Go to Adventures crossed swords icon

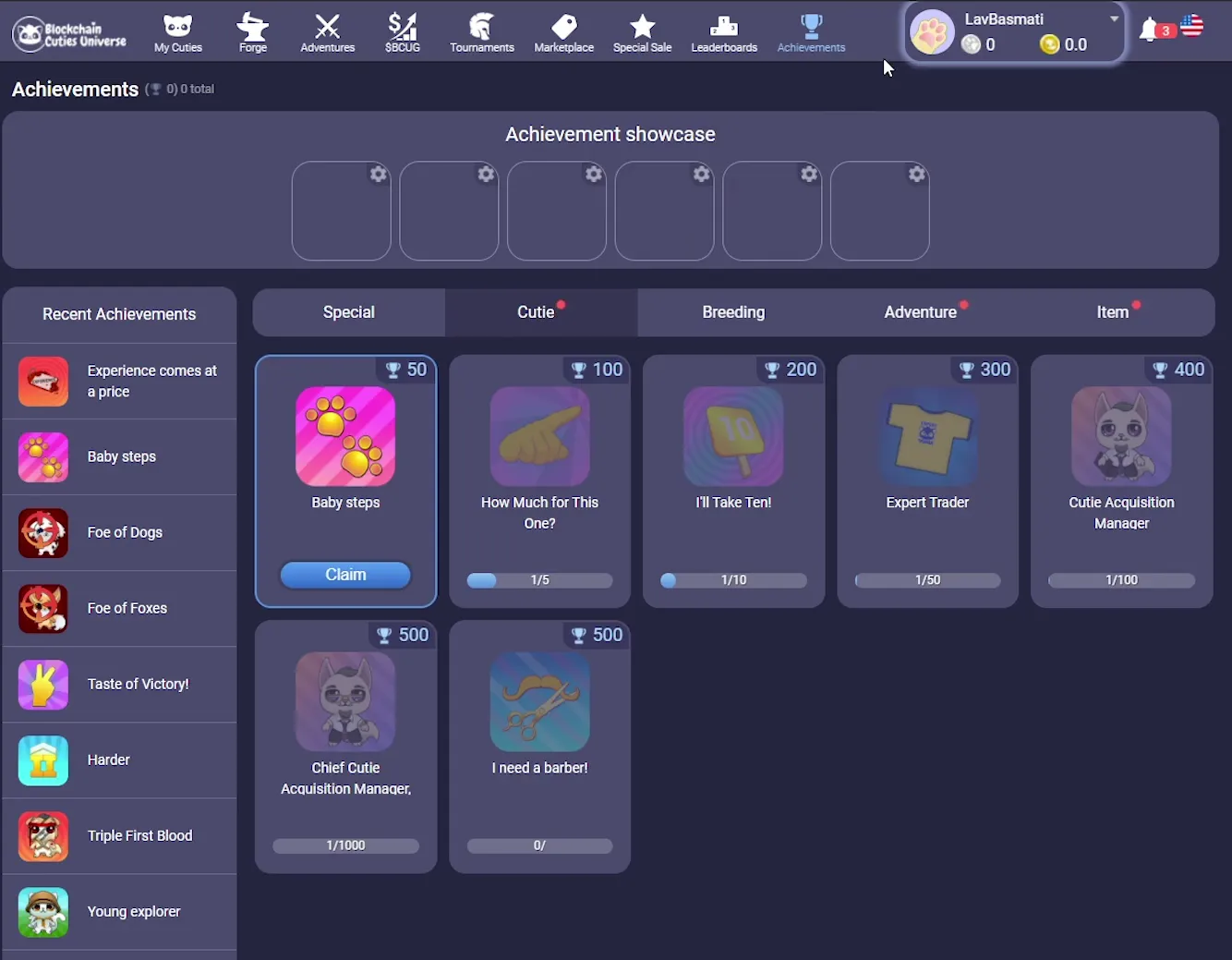327,33
